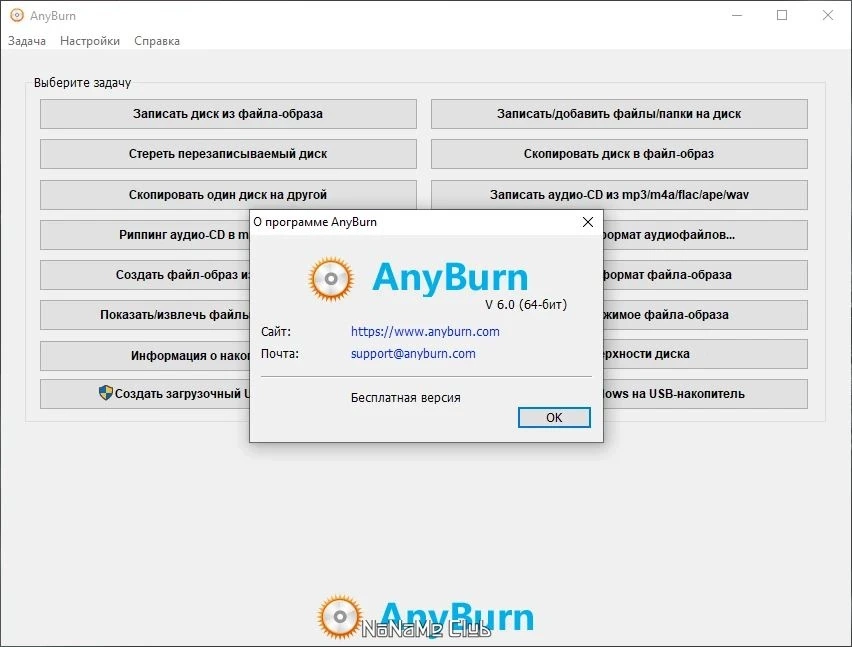
Task: Minimize the AnyBurn window
Action: point(737,15)
